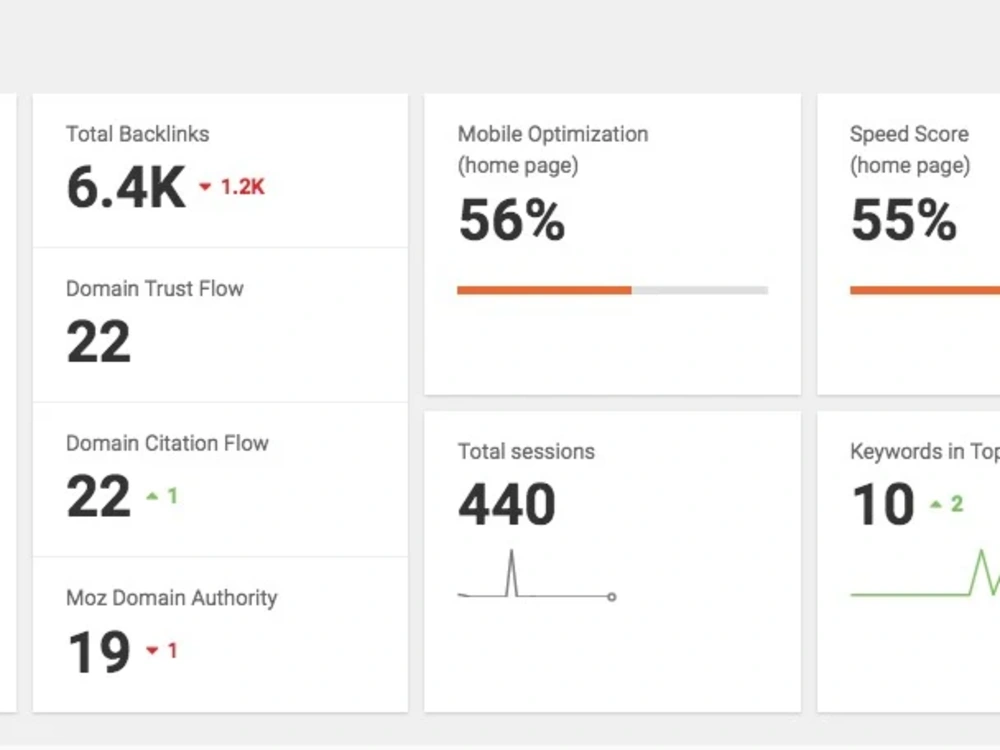1000x750 pixels.
Task: Click the red down arrow beside 1.2K
Action: click(x=205, y=187)
